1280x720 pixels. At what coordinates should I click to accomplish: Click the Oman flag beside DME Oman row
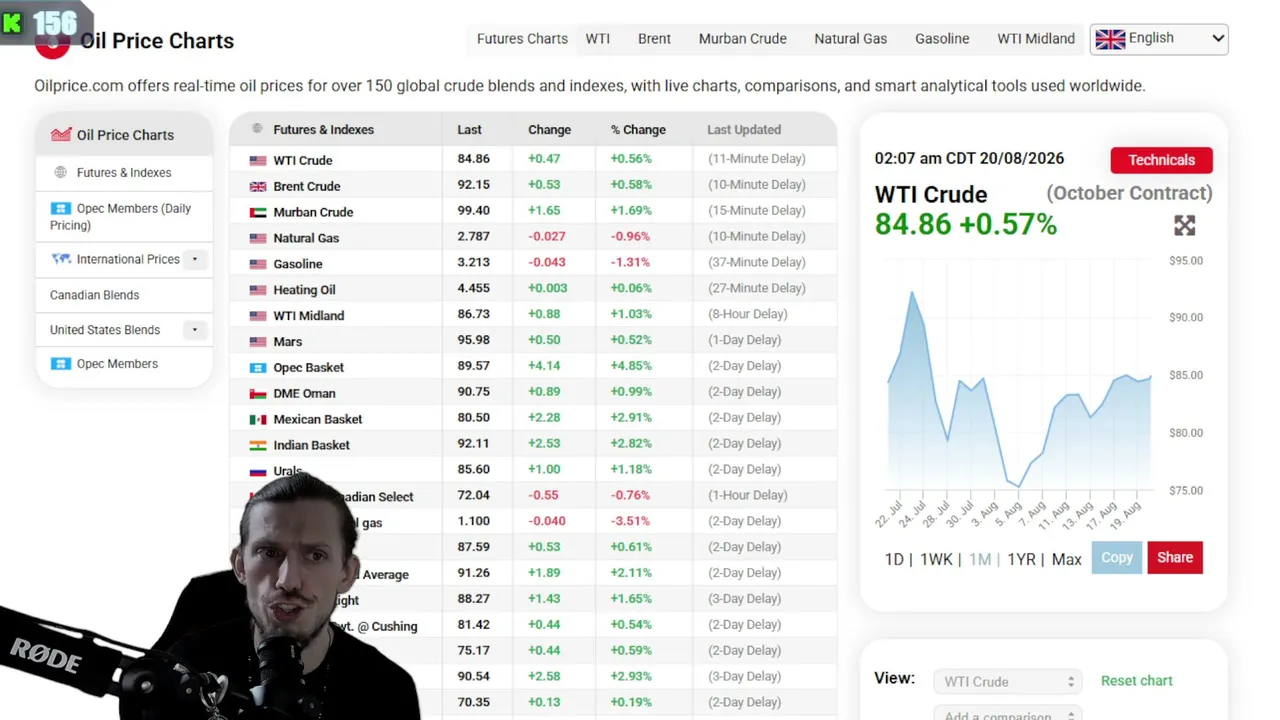point(258,394)
